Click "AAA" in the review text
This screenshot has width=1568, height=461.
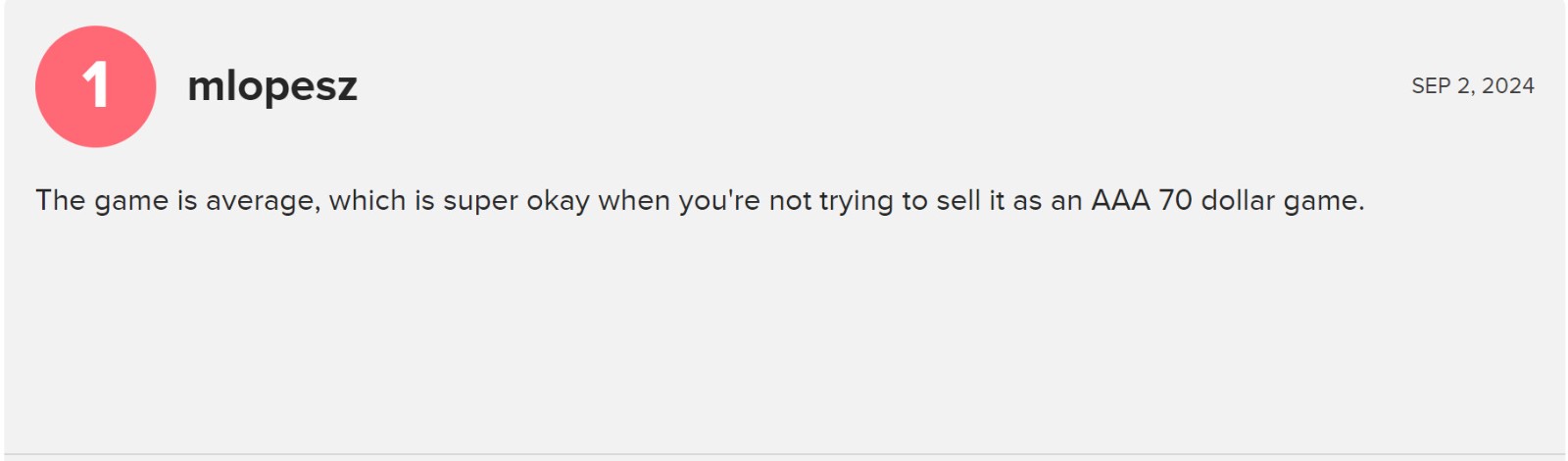pos(1120,201)
